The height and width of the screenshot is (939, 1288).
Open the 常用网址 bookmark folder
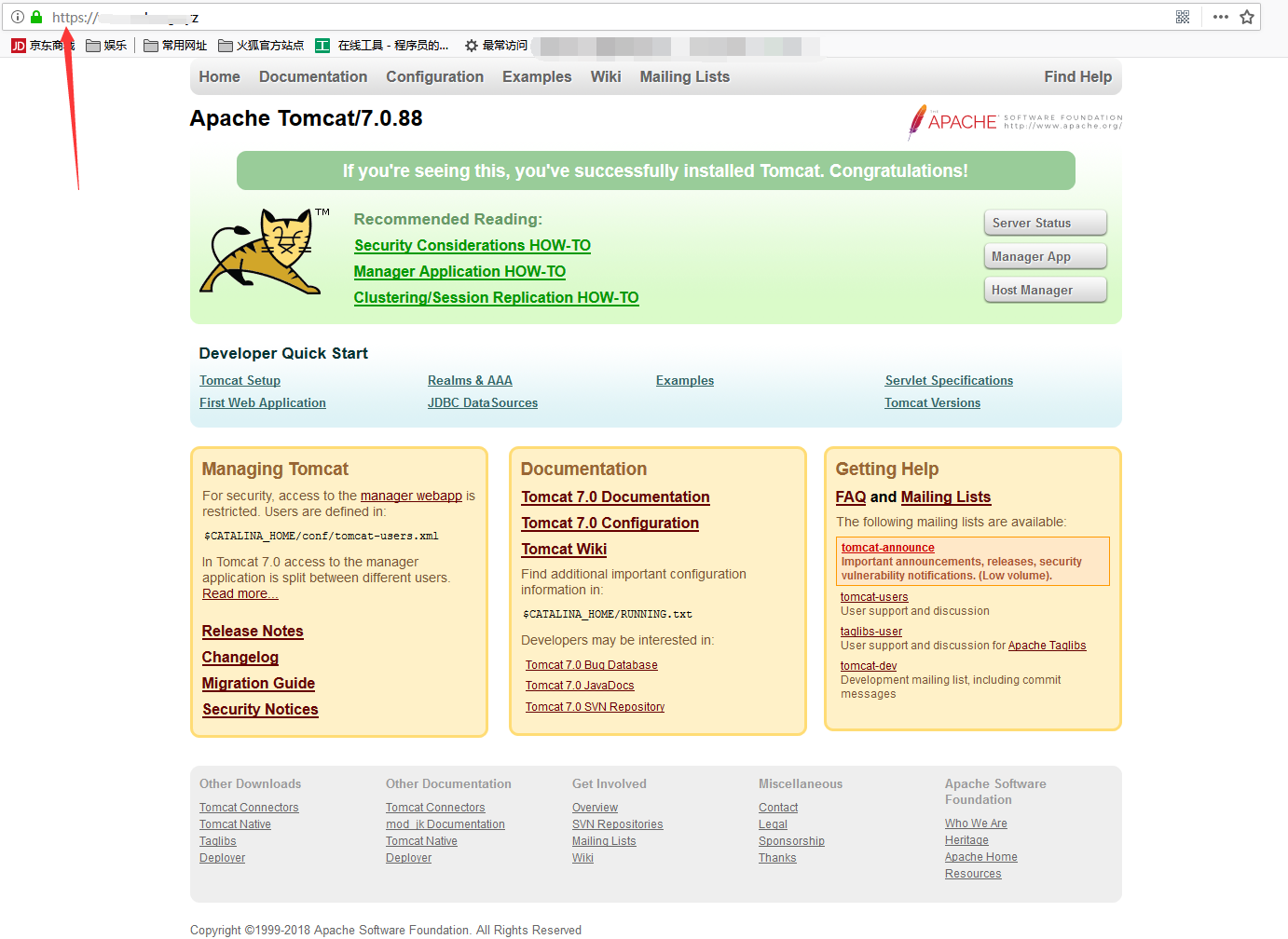pos(175,46)
